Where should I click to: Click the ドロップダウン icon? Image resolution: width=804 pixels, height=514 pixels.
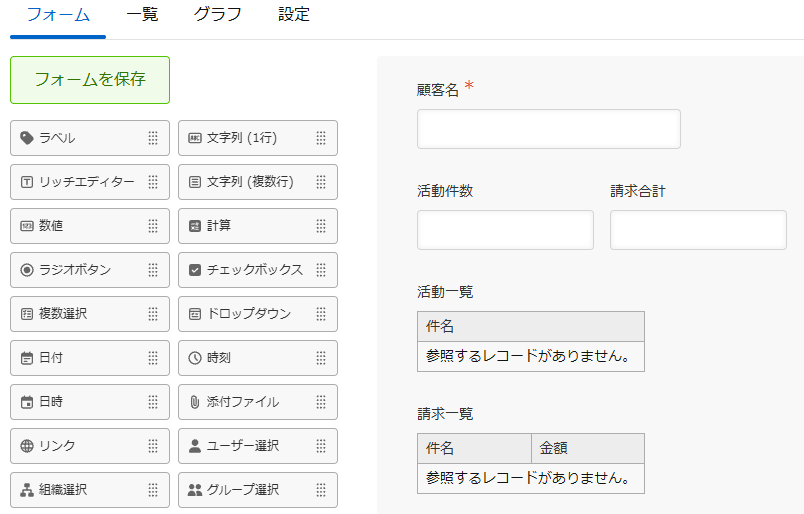[x=195, y=314]
